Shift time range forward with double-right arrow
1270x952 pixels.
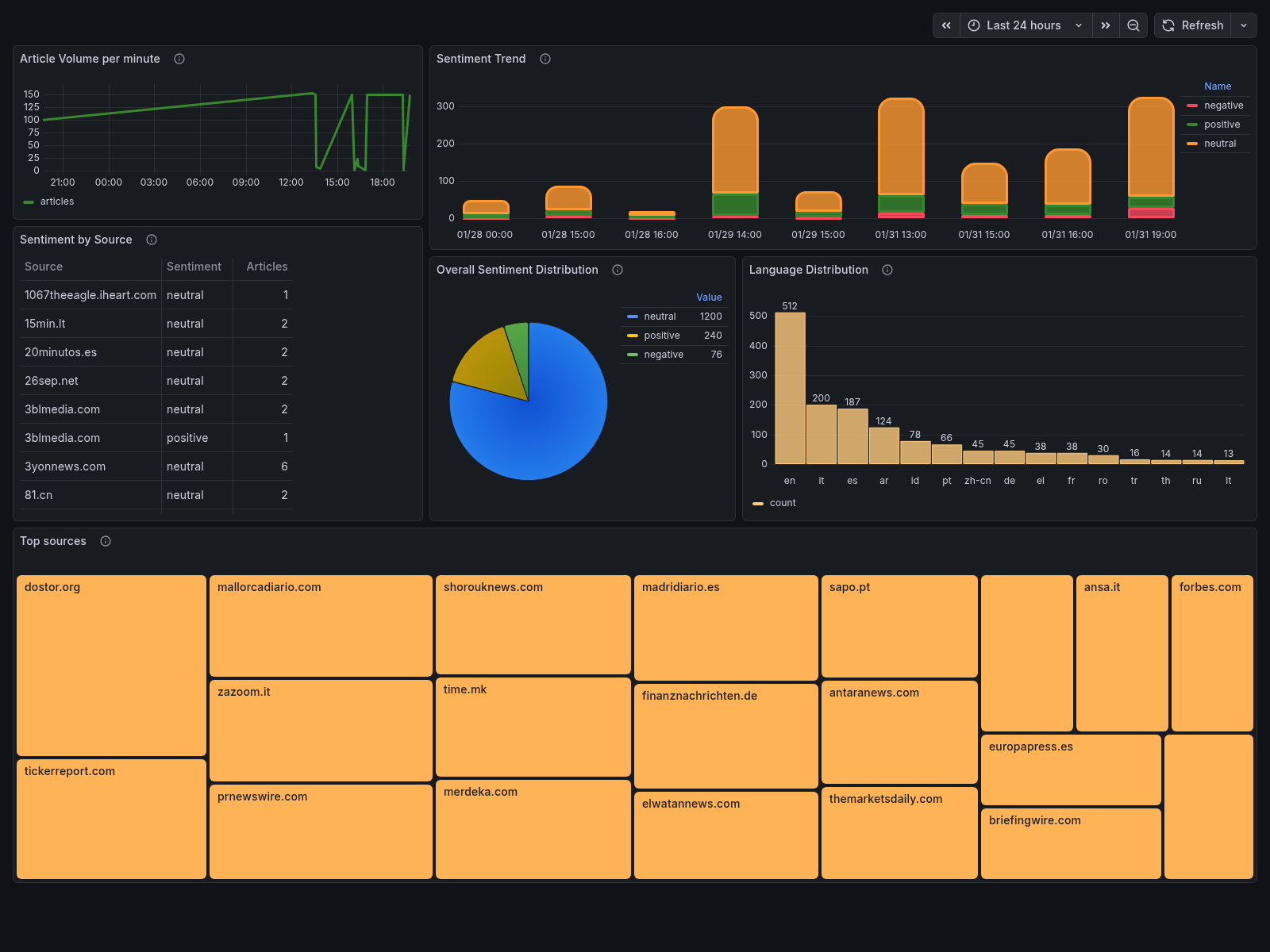1106,25
